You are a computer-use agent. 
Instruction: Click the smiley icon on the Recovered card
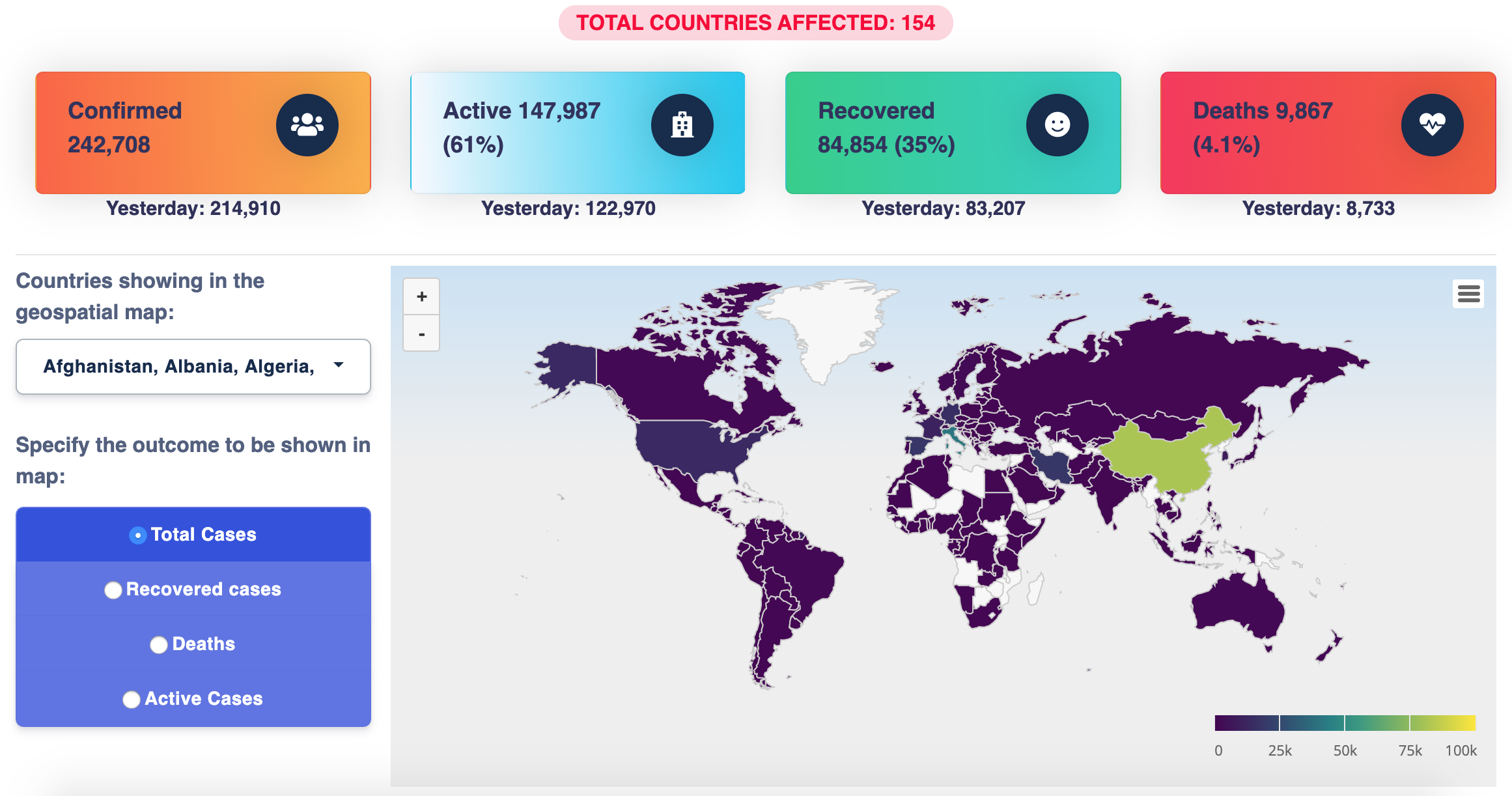1057,125
